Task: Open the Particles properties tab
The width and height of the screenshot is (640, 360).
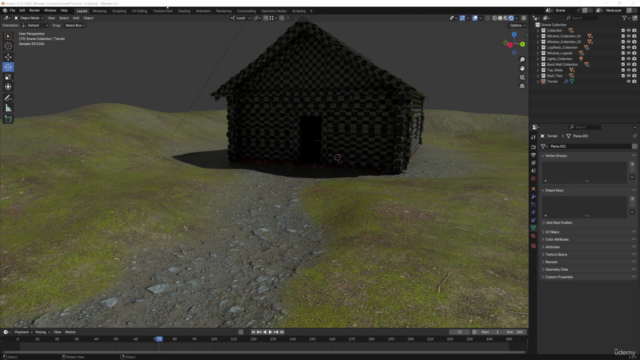Action: click(x=533, y=204)
